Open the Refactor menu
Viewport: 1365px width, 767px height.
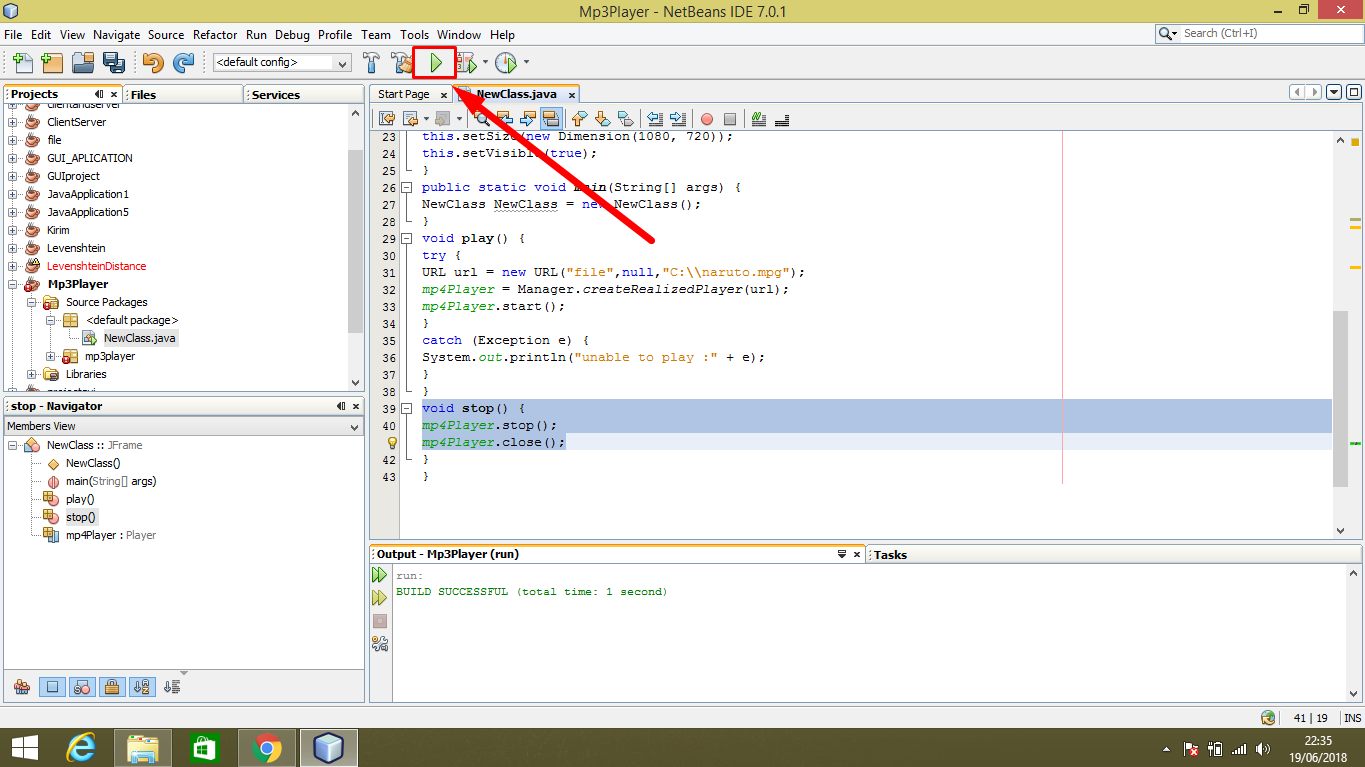pos(215,34)
